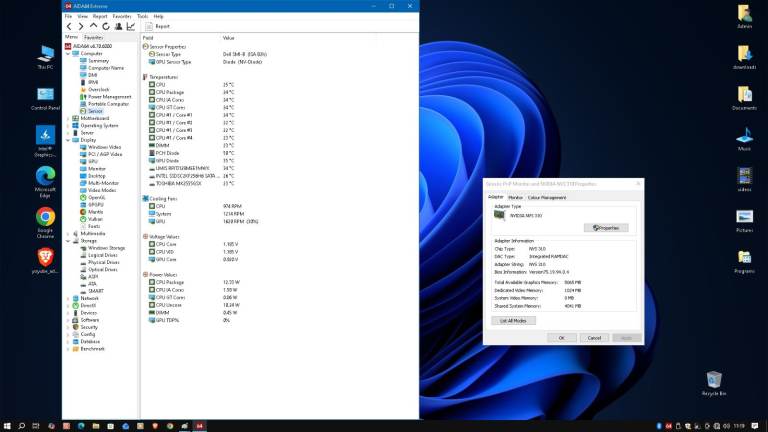This screenshot has height=432, width=768.
Task: Go up one level with Up arrow
Action: pyautogui.click(x=93, y=27)
